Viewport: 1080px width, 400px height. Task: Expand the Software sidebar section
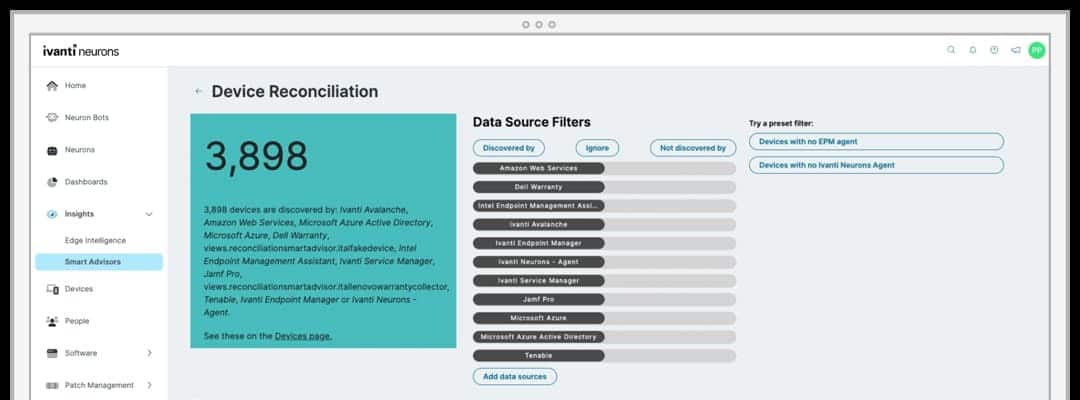tap(149, 353)
